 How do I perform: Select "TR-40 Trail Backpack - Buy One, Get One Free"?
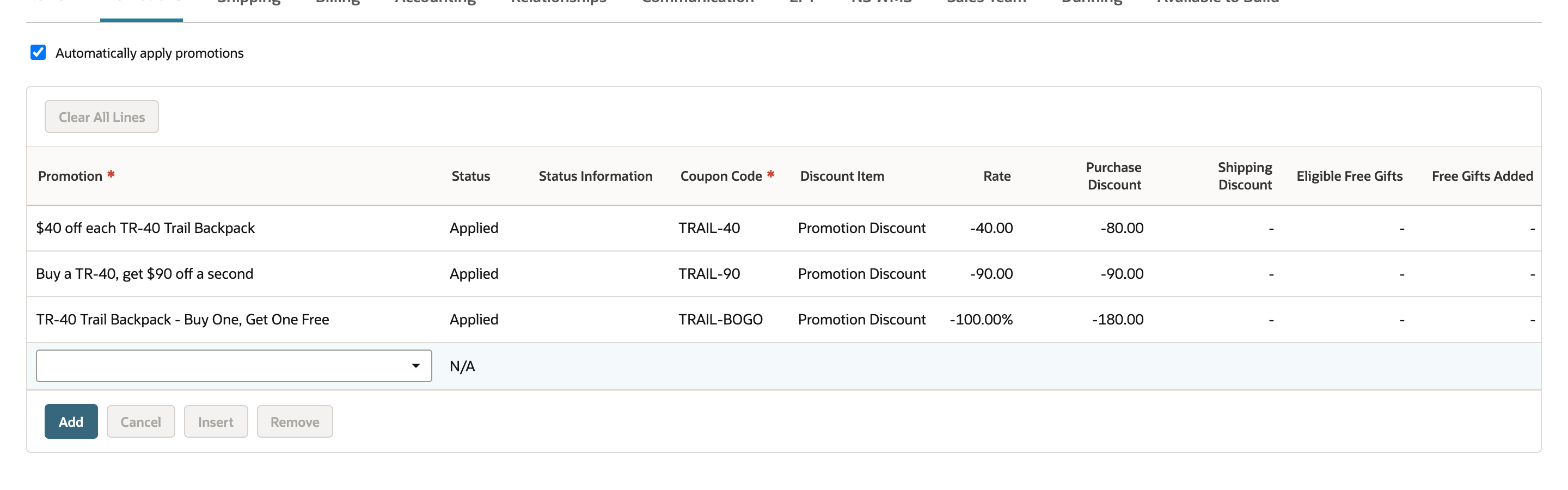[182, 320]
